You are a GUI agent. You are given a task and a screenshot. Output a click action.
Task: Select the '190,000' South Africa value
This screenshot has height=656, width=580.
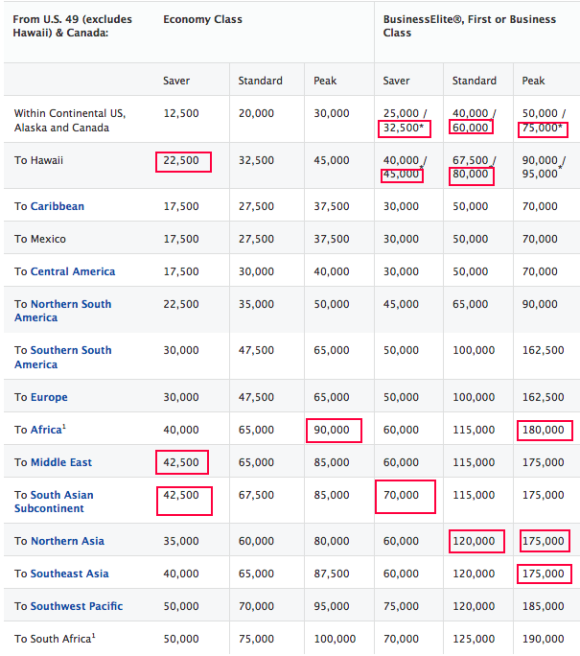pos(543,639)
